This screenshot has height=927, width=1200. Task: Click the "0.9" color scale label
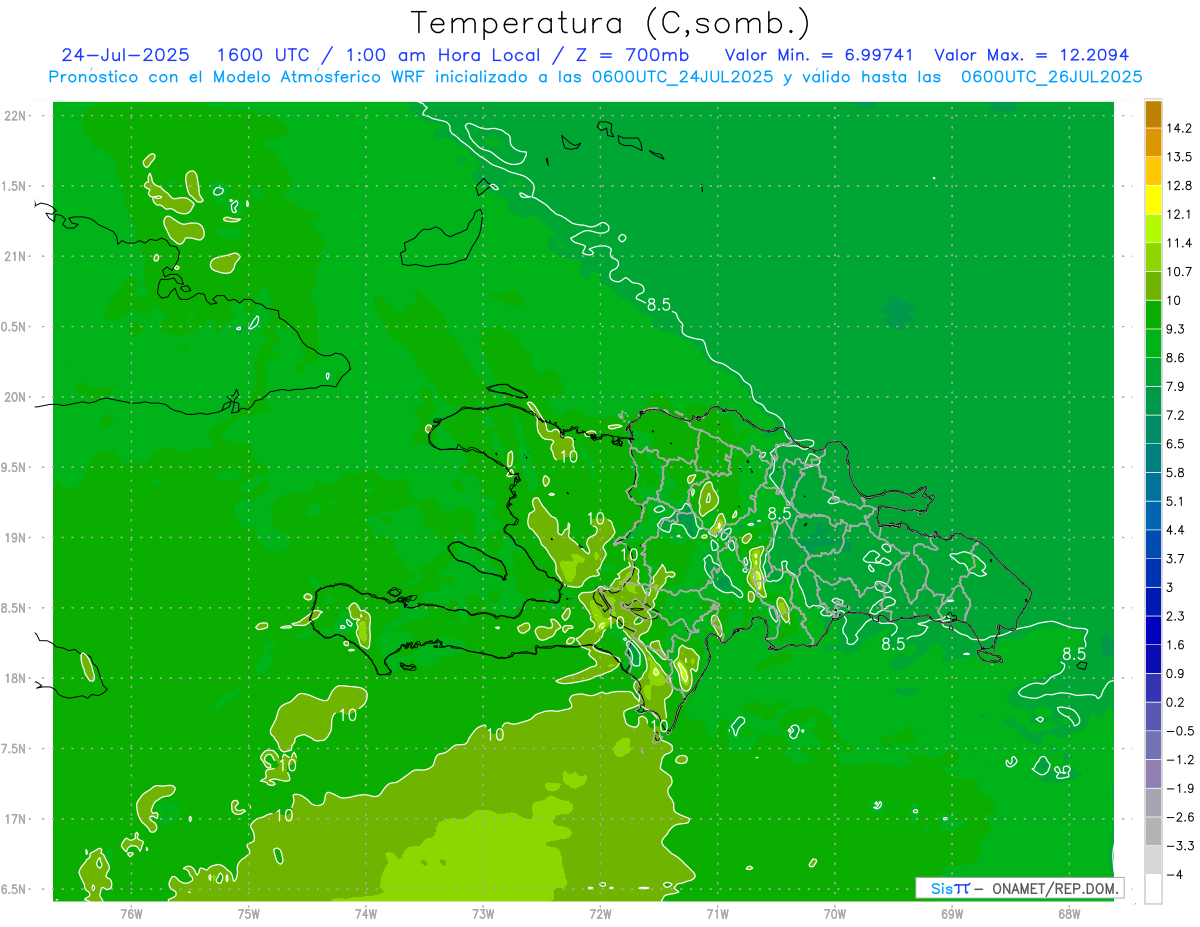coord(1176,673)
